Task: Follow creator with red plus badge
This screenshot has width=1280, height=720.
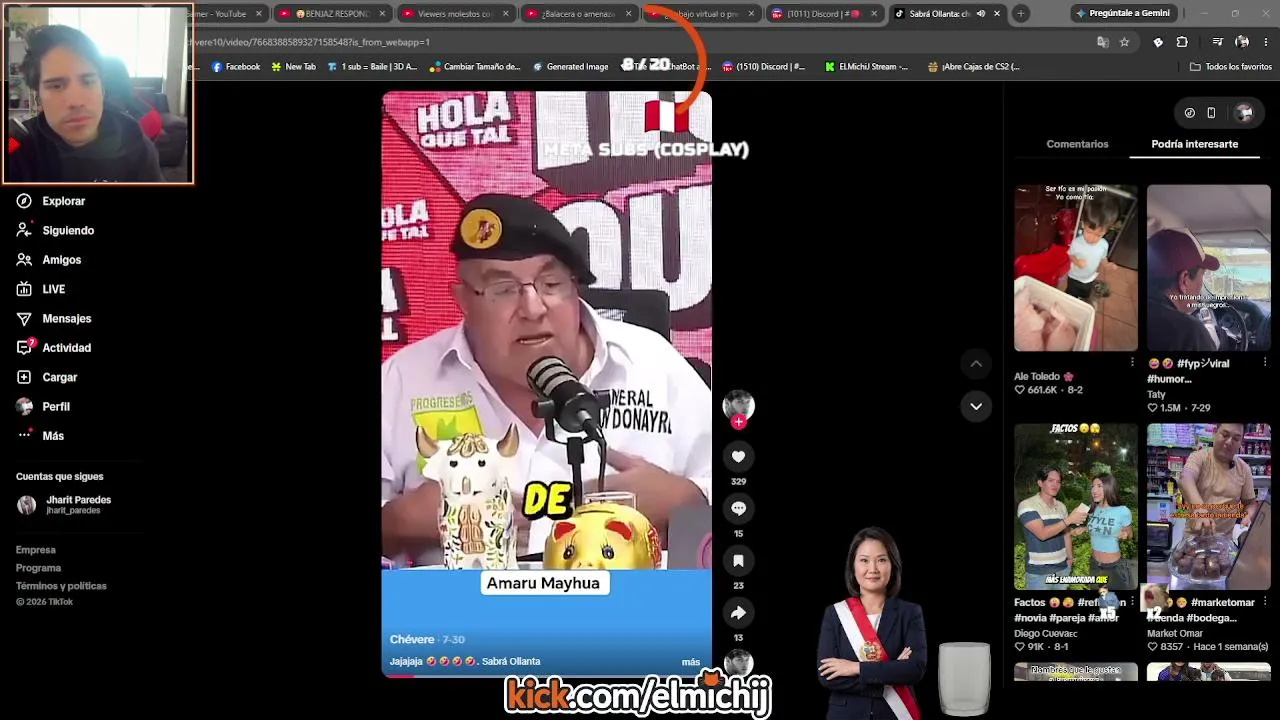Action: click(738, 422)
